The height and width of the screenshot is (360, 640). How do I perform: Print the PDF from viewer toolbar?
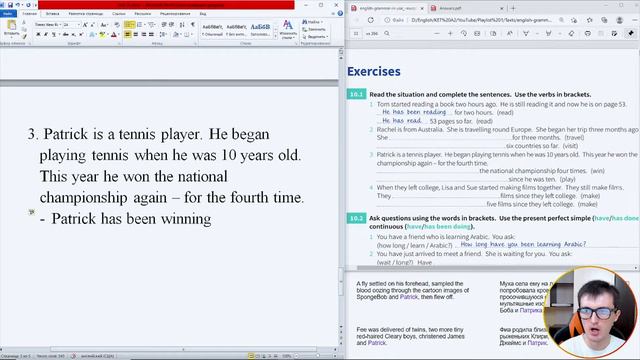(588, 33)
